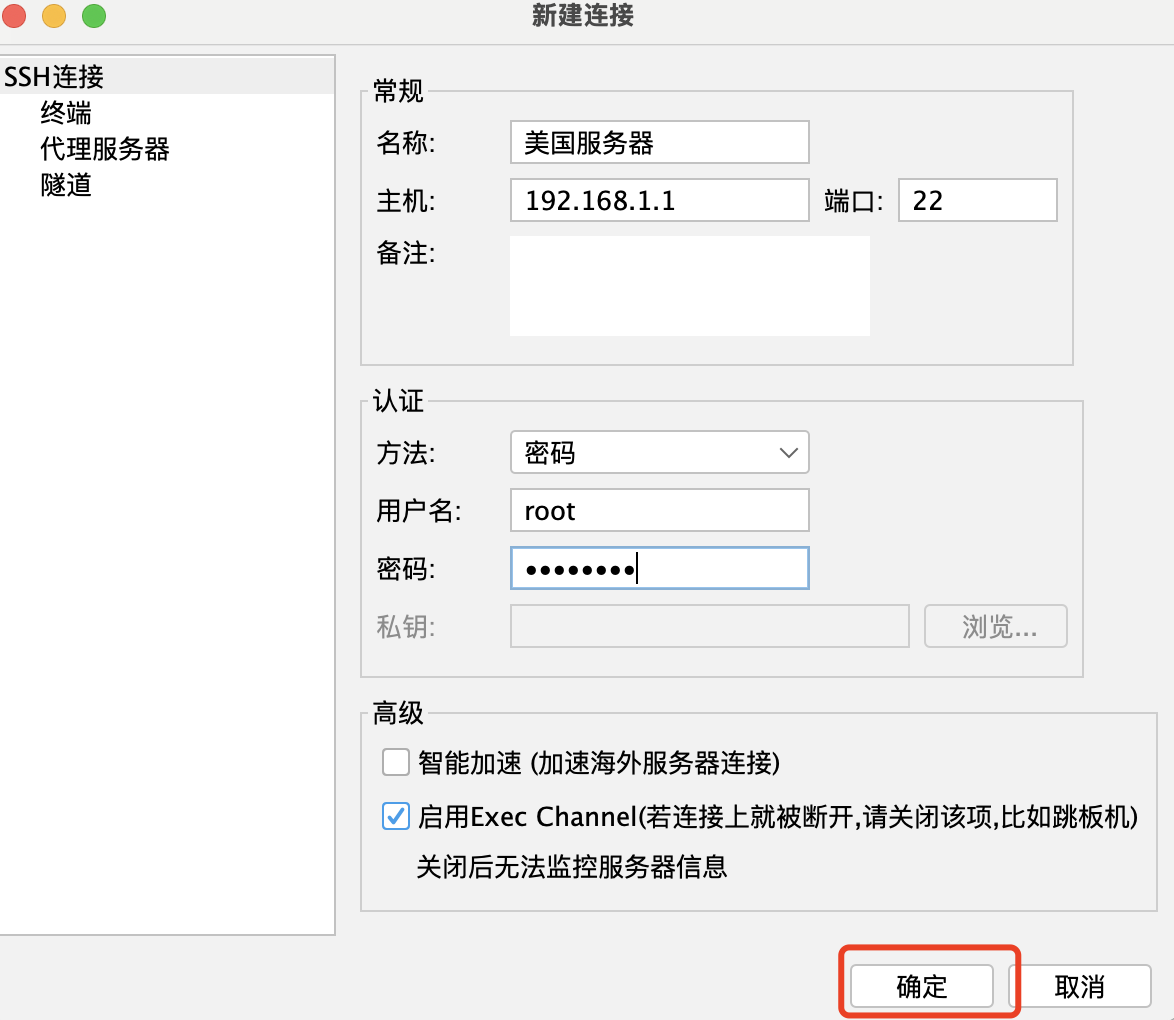Click inside the 备注 text area
The width and height of the screenshot is (1174, 1020).
pyautogui.click(x=689, y=286)
